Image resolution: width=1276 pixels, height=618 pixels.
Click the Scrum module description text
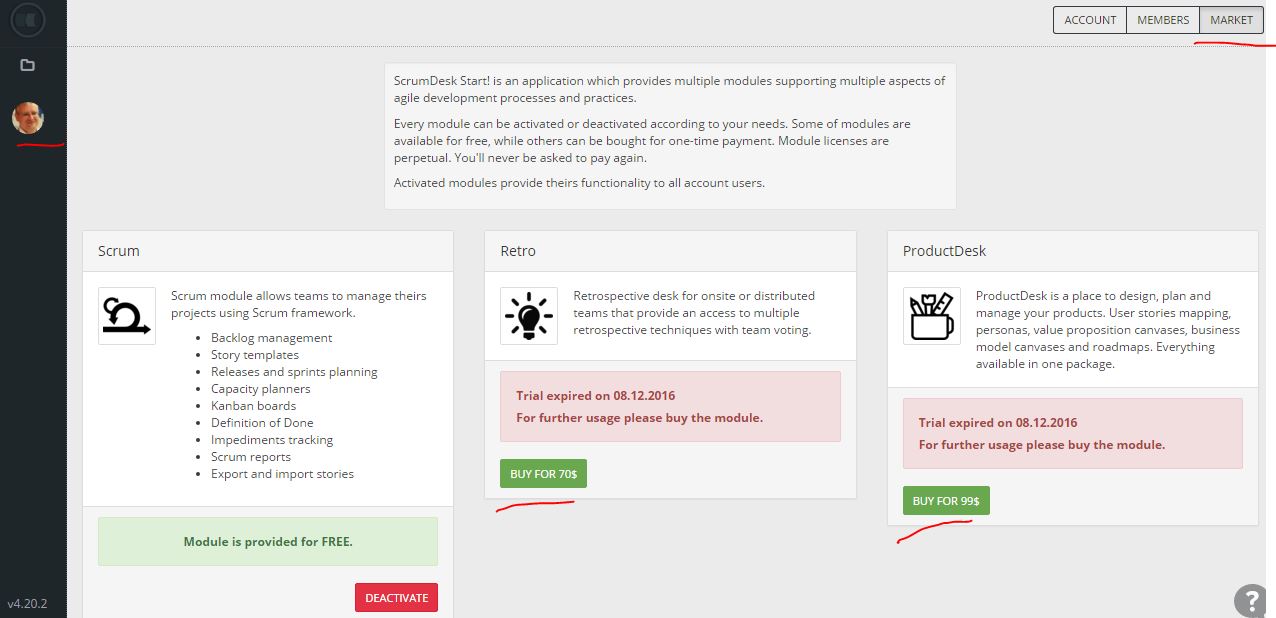click(298, 304)
